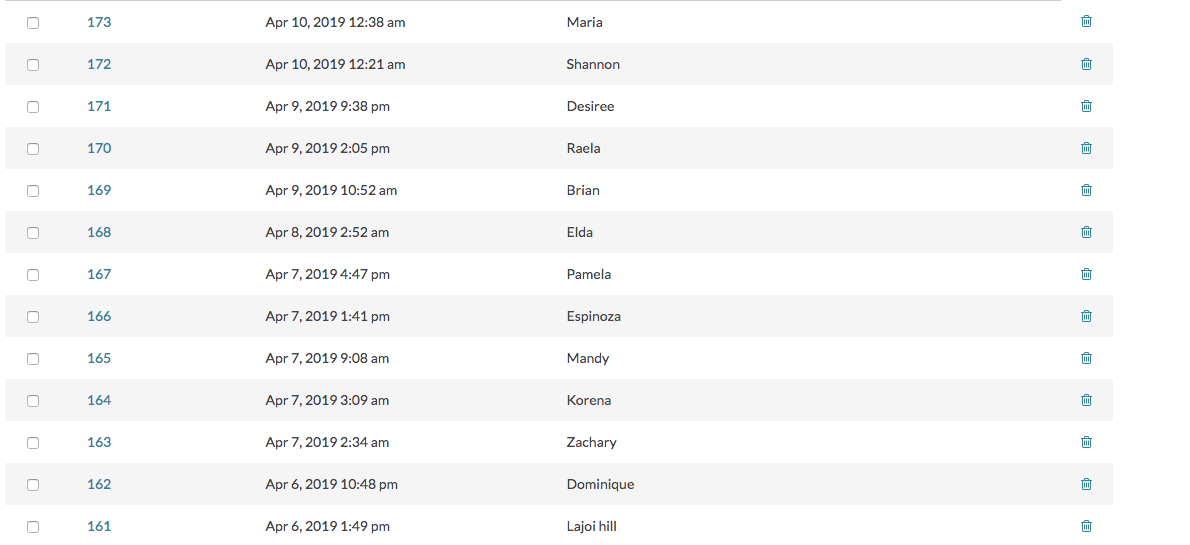Remove entry 169 by Brian using trash icon
Image resolution: width=1190 pixels, height=545 pixels.
(x=1086, y=190)
